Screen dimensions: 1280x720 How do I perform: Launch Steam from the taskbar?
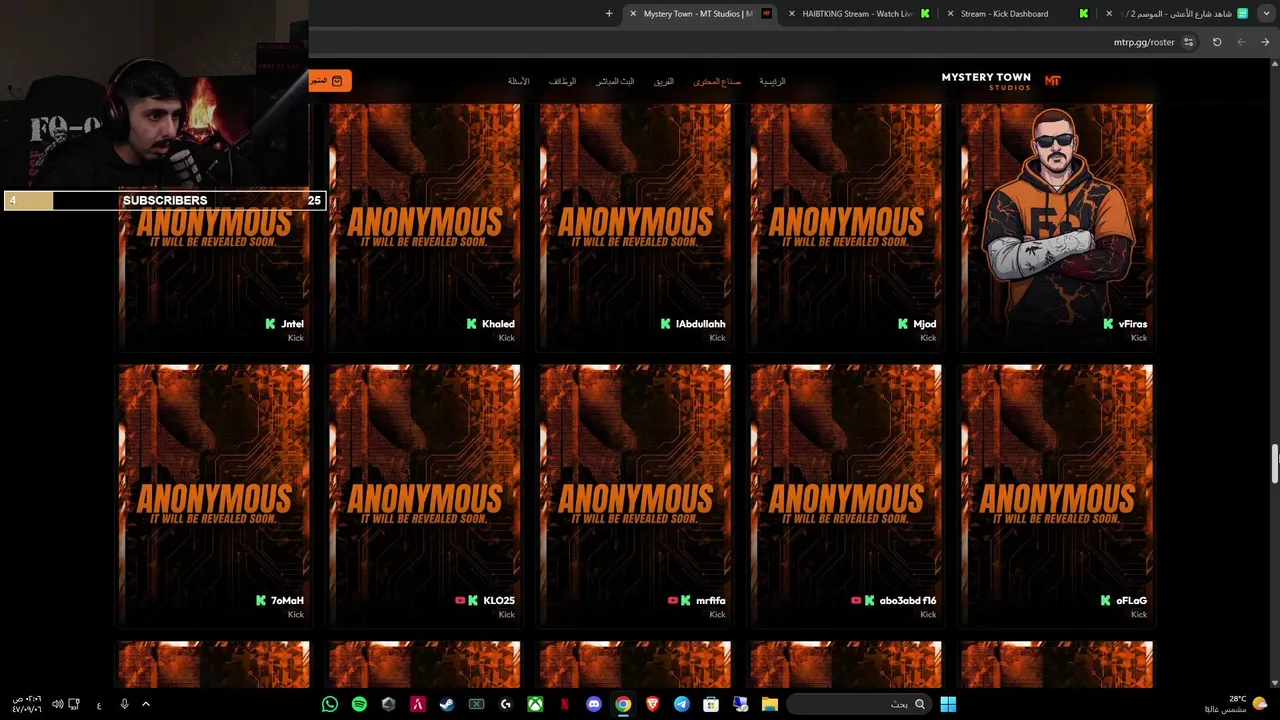click(447, 704)
